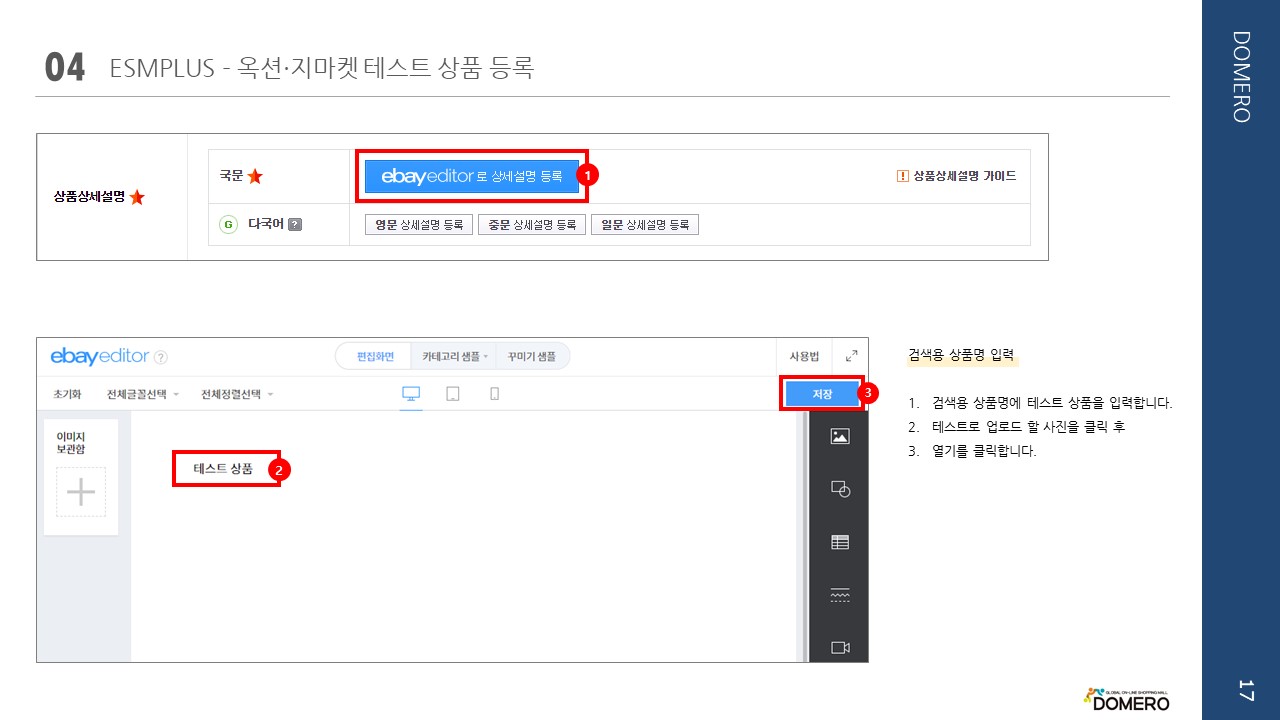Click the insert table icon in sidebar
Viewport: 1280px width, 720px height.
tap(840, 542)
